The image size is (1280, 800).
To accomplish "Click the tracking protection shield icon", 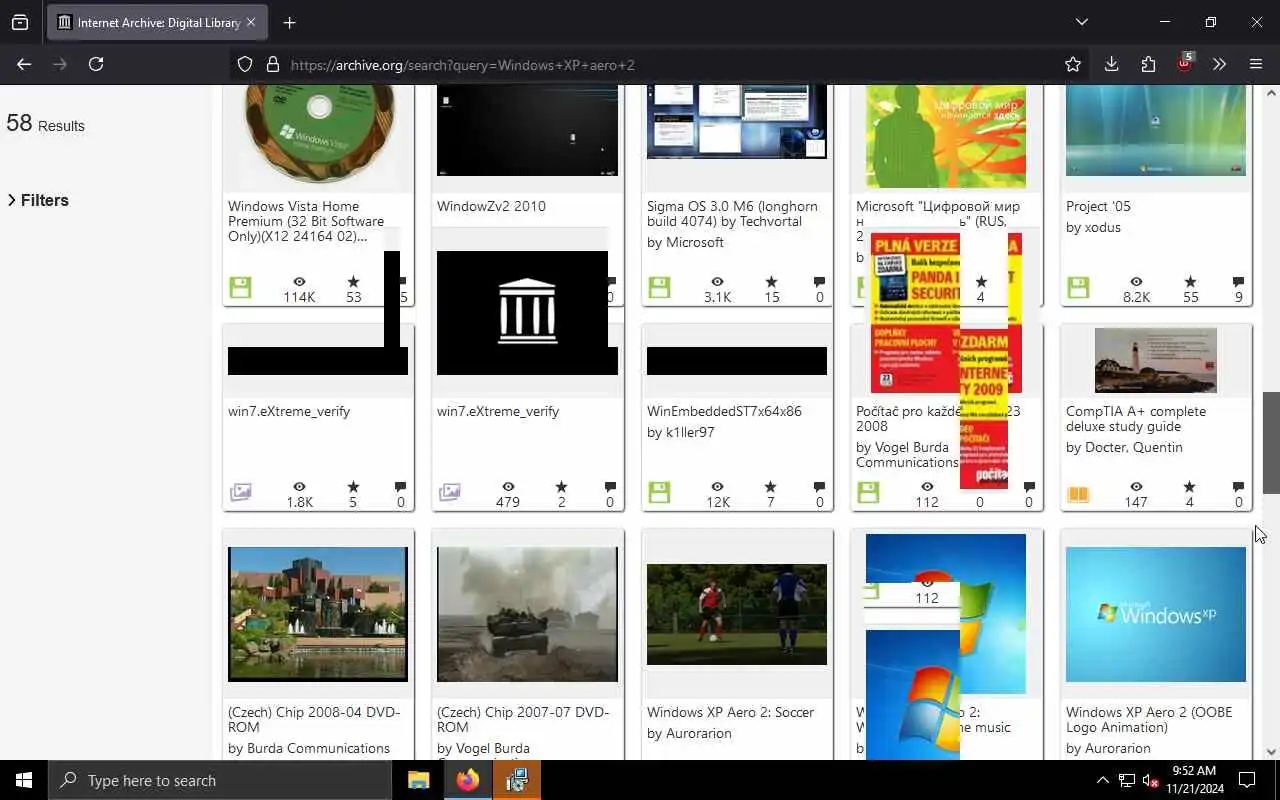I will (245, 64).
